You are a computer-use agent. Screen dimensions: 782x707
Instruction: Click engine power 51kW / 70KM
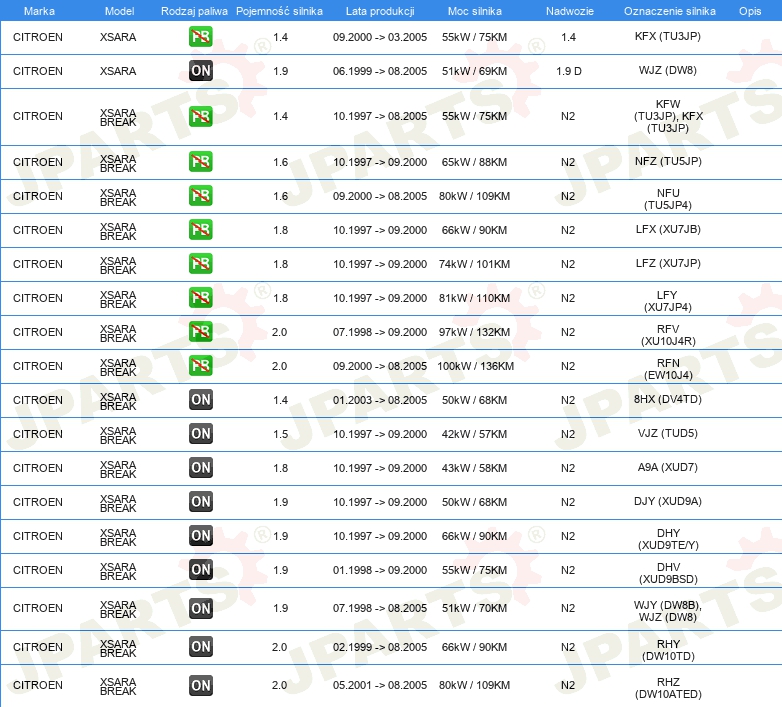[x=474, y=608]
